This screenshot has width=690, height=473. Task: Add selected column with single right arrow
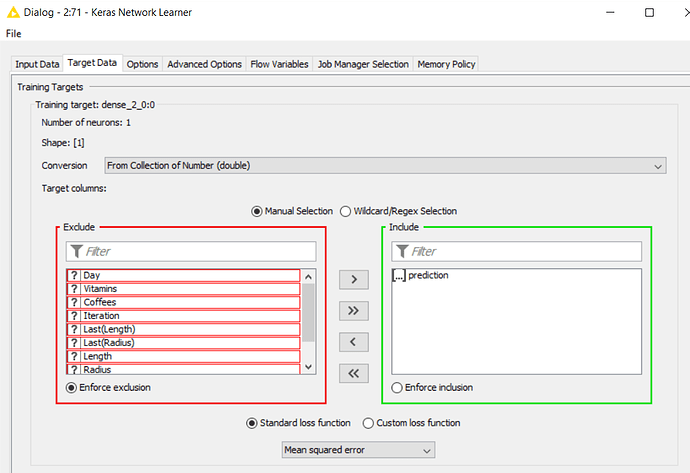(x=354, y=279)
